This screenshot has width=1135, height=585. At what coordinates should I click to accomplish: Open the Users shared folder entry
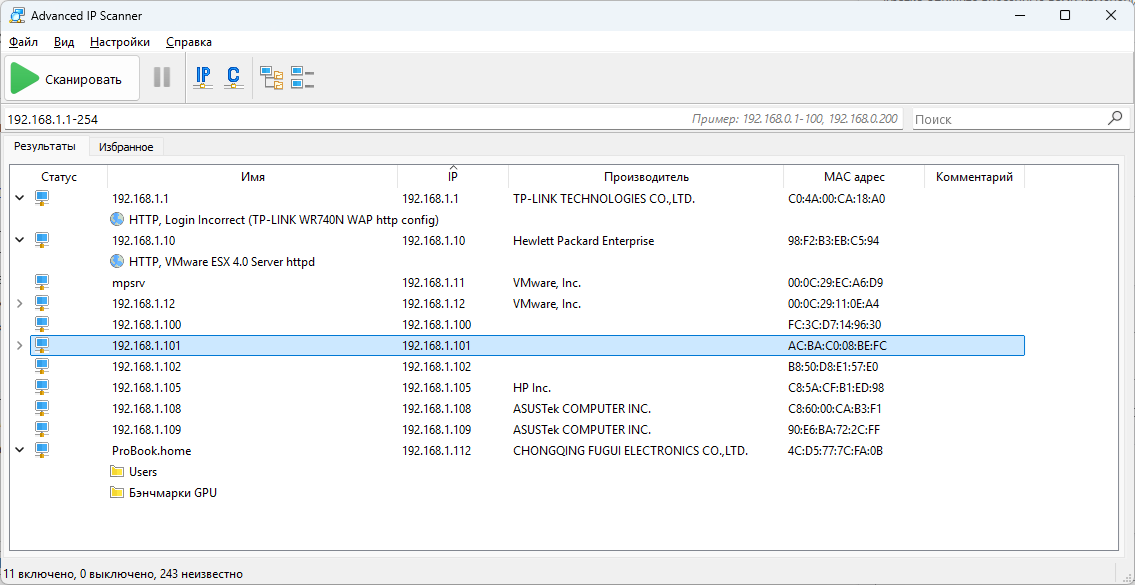143,471
